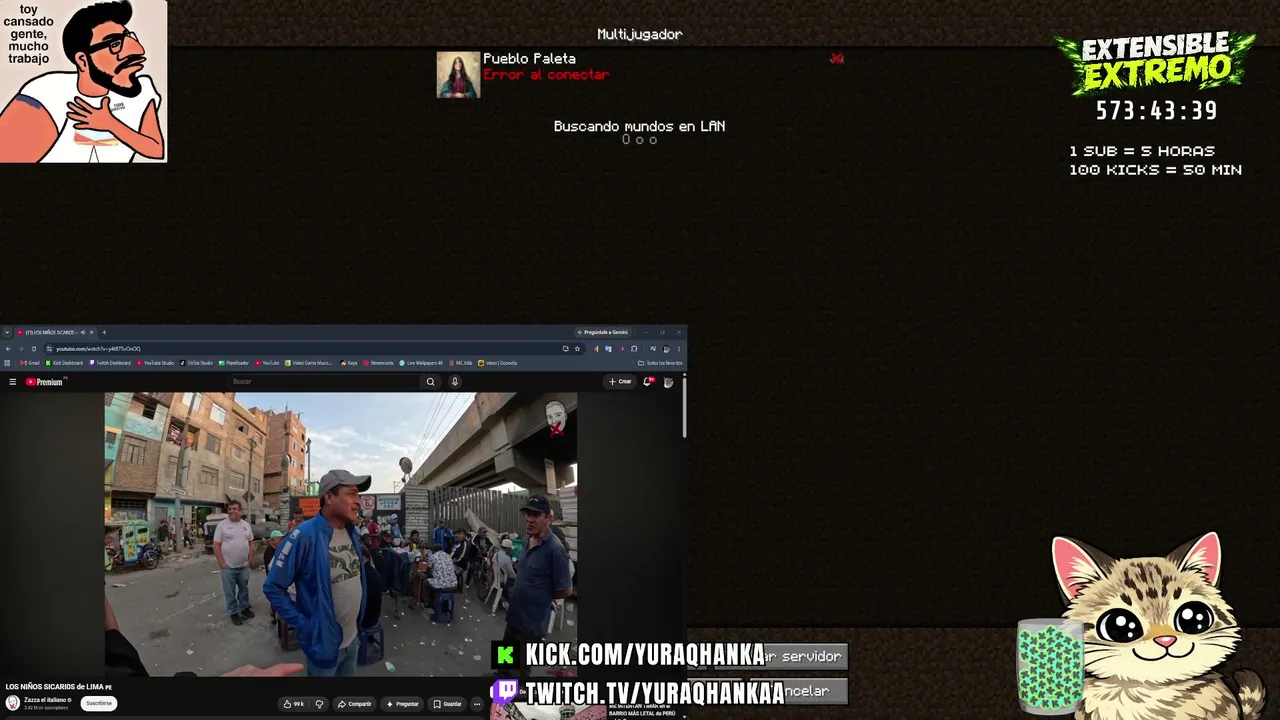The height and width of the screenshot is (720, 1280).
Task: Open the Chrome three-dot menu
Action: coord(679,349)
